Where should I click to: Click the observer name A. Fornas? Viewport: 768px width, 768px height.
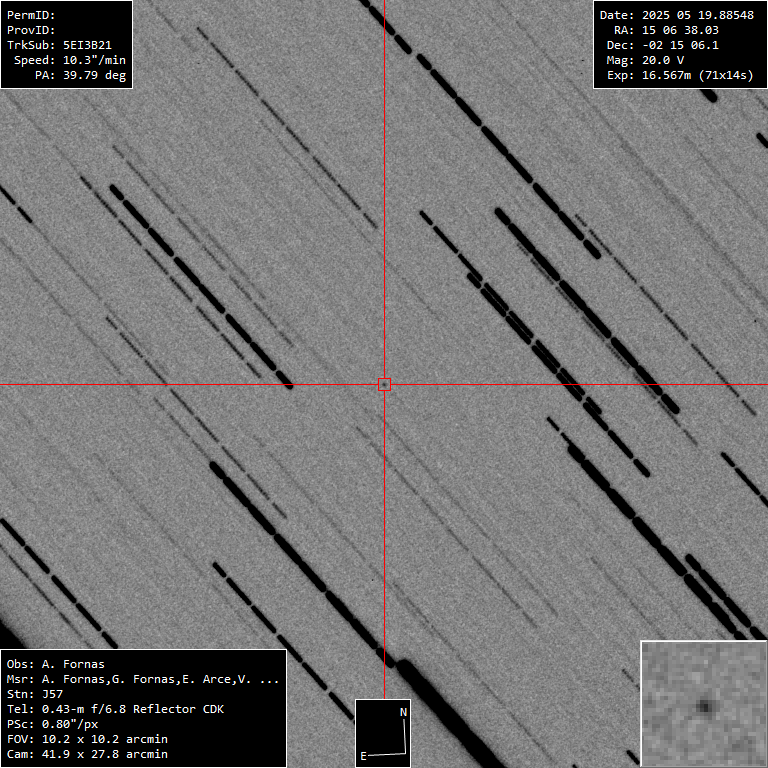(x=72, y=664)
